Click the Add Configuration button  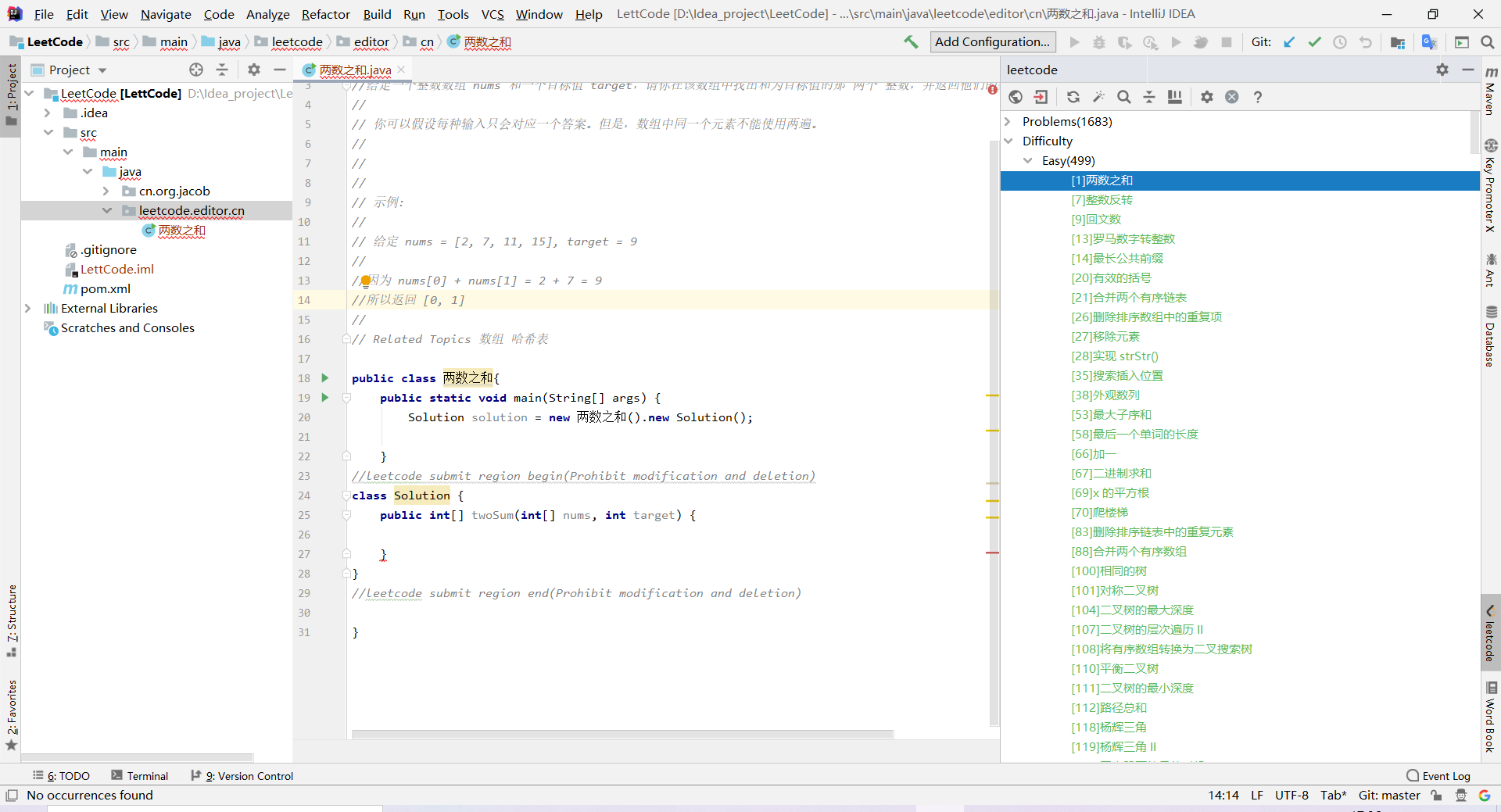[992, 41]
